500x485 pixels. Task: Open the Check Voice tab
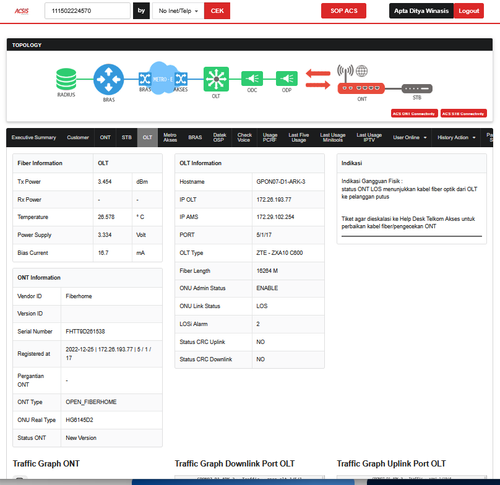pos(244,137)
